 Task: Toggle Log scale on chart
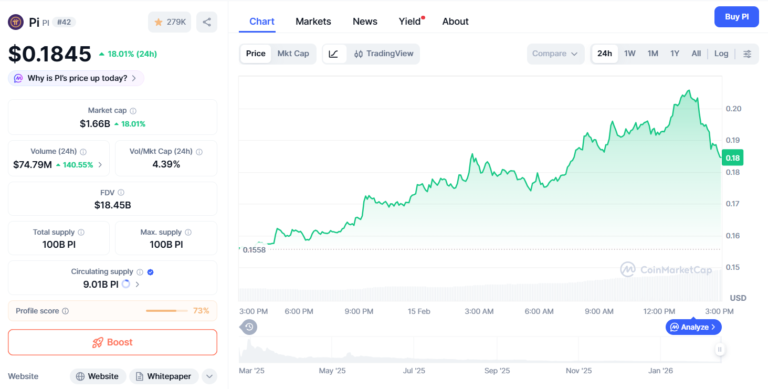721,54
